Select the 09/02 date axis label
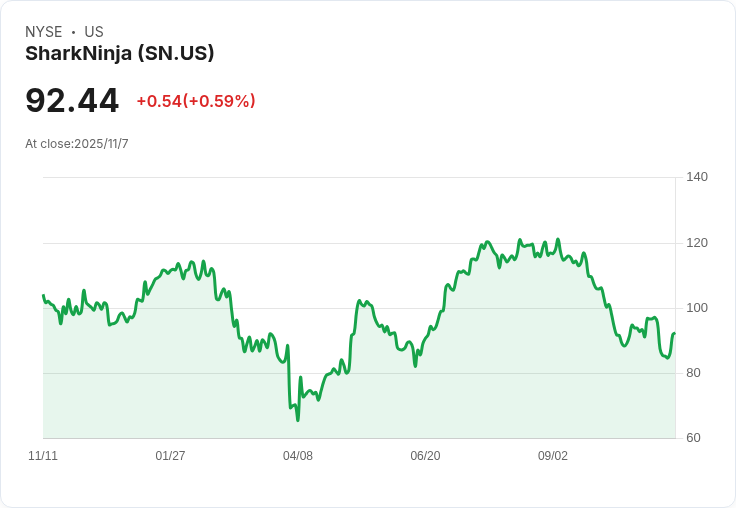 coord(553,456)
